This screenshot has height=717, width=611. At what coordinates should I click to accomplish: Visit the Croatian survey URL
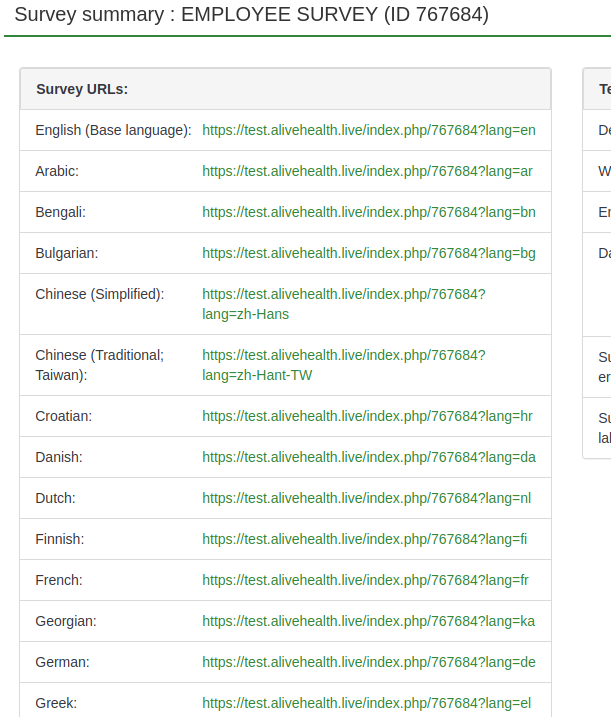click(367, 416)
